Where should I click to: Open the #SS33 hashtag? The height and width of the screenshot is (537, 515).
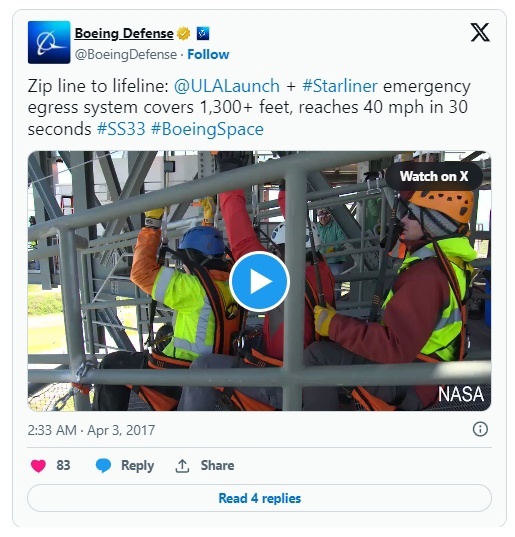pyautogui.click(x=121, y=129)
